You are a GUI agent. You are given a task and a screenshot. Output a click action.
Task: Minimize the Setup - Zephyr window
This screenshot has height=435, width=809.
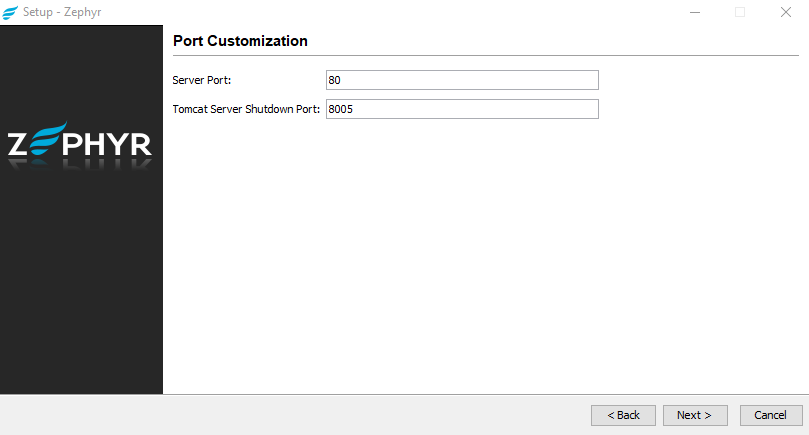tap(694, 13)
